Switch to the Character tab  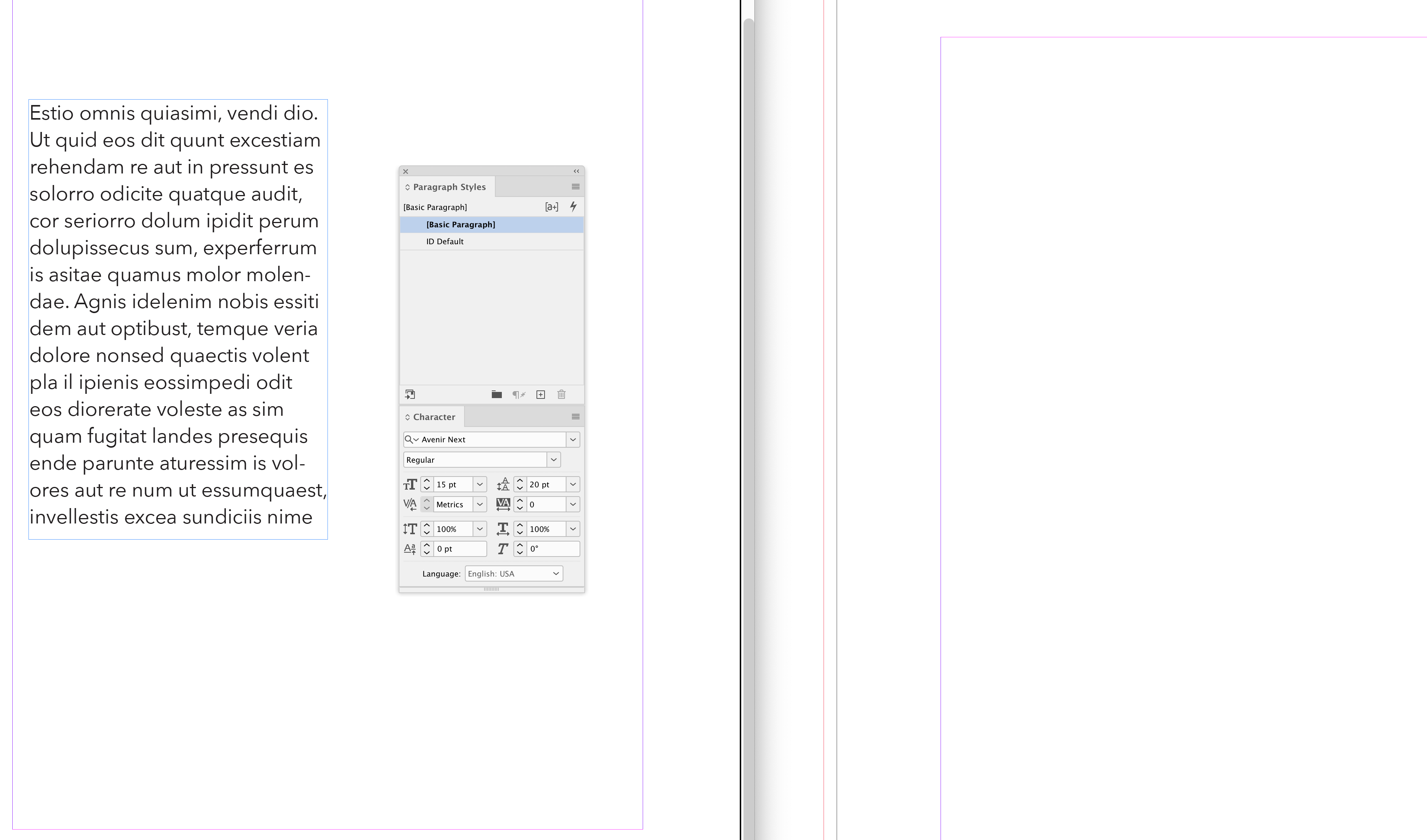point(434,417)
